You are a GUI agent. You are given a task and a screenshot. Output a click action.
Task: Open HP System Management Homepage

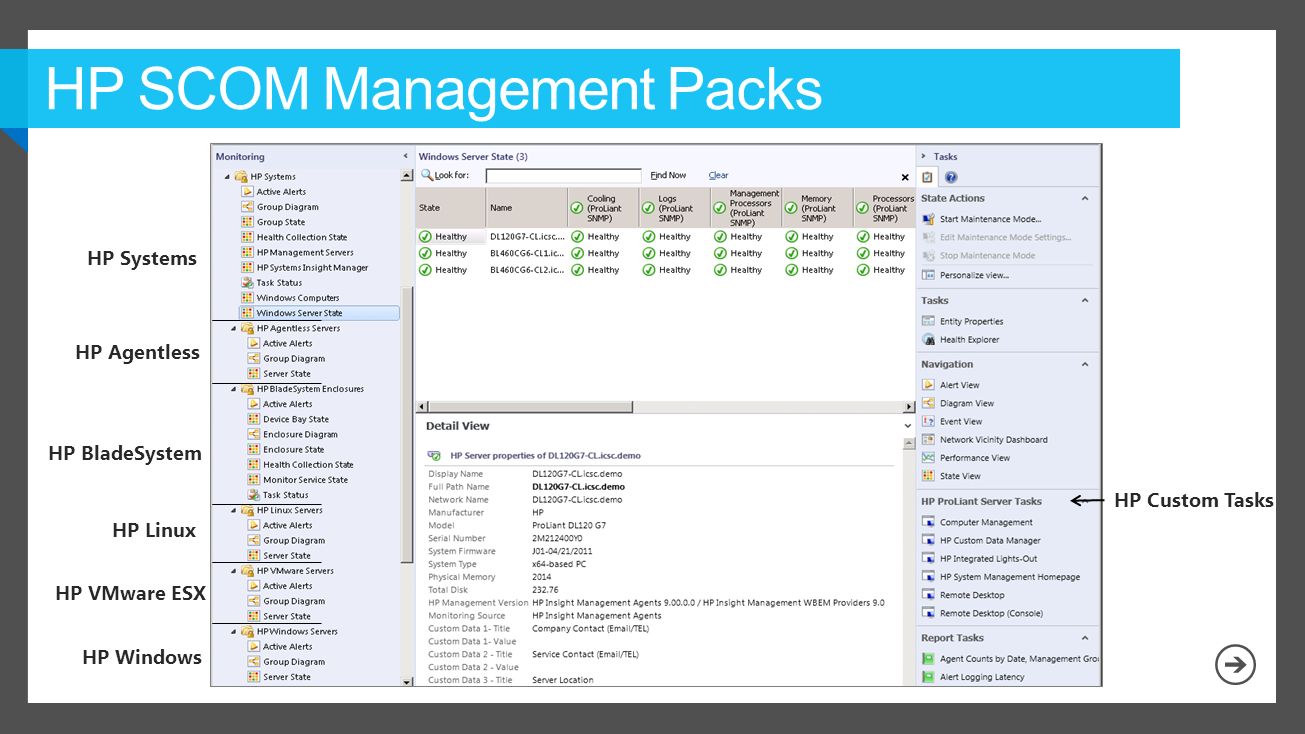(x=1010, y=576)
